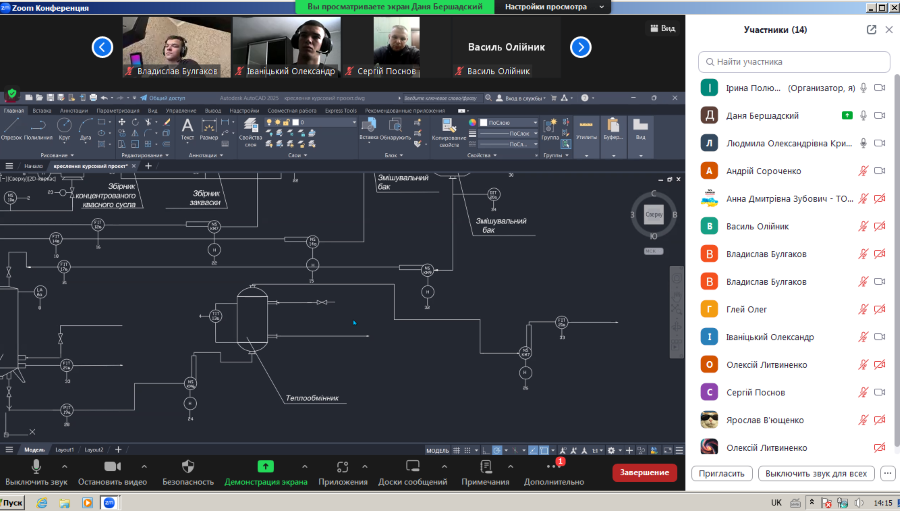
Task: Toggle microphone for Даня Бершадский
Action: click(863, 116)
